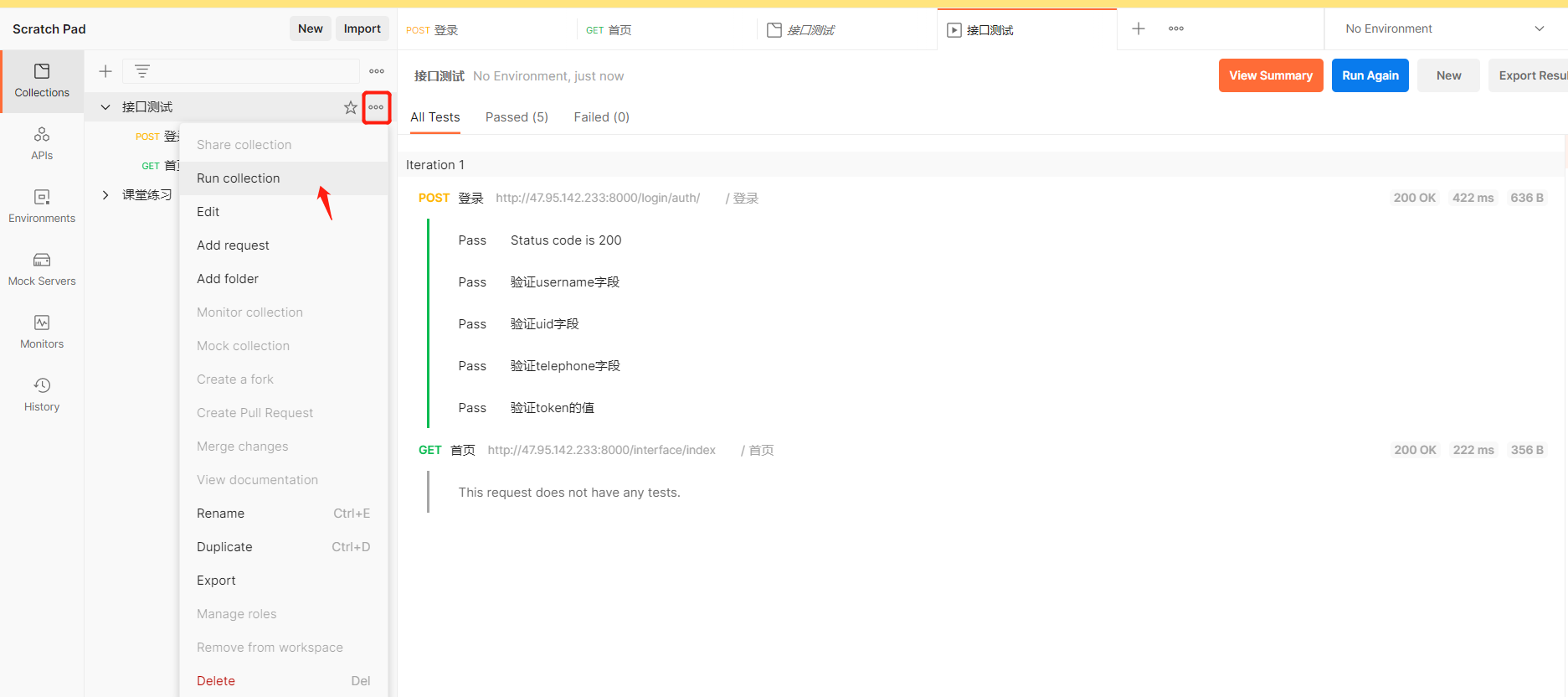Screen dimensions: 1568x697
Task: Open the collections panel options ellipsis
Action: (377, 71)
